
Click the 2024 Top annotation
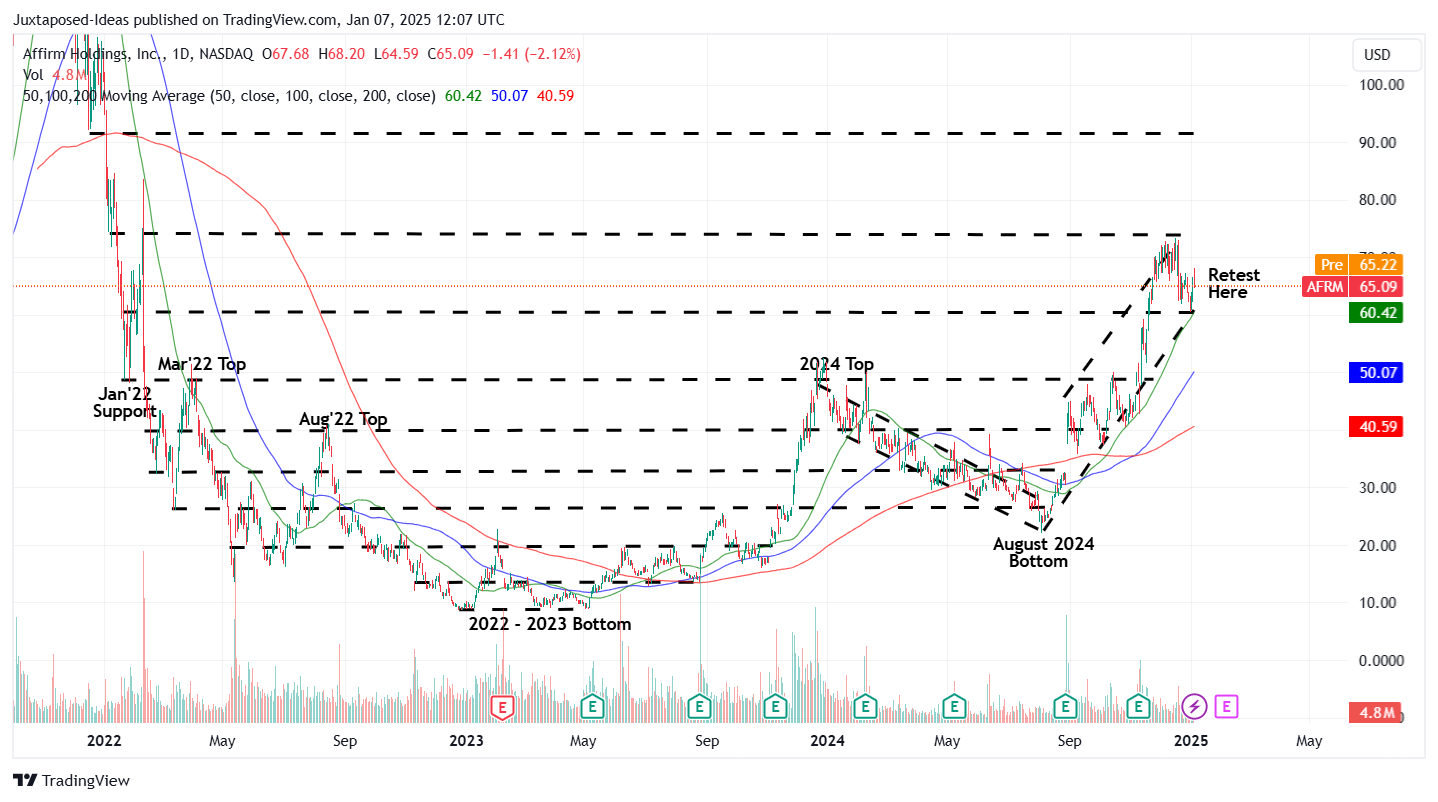tap(837, 364)
